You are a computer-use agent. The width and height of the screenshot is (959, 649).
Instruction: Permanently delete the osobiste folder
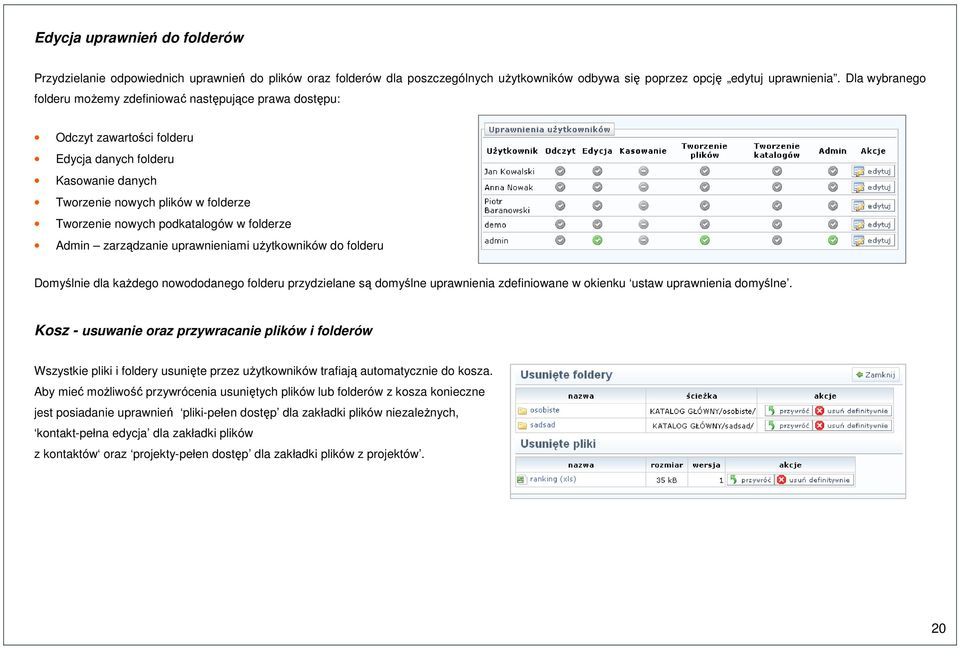tap(853, 410)
